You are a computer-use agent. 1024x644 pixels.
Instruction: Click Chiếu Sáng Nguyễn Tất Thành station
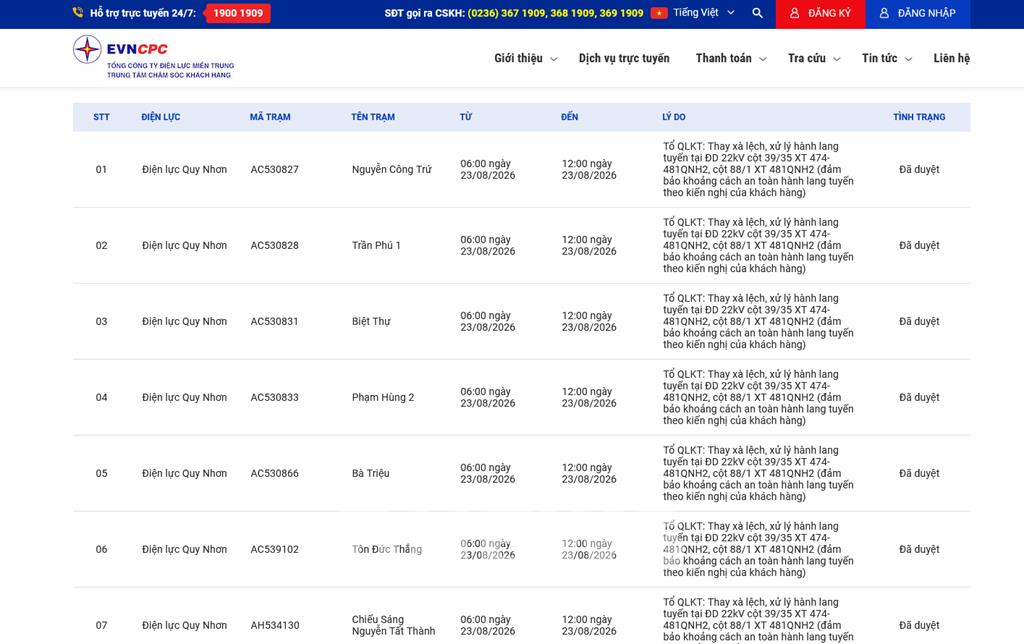393,625
